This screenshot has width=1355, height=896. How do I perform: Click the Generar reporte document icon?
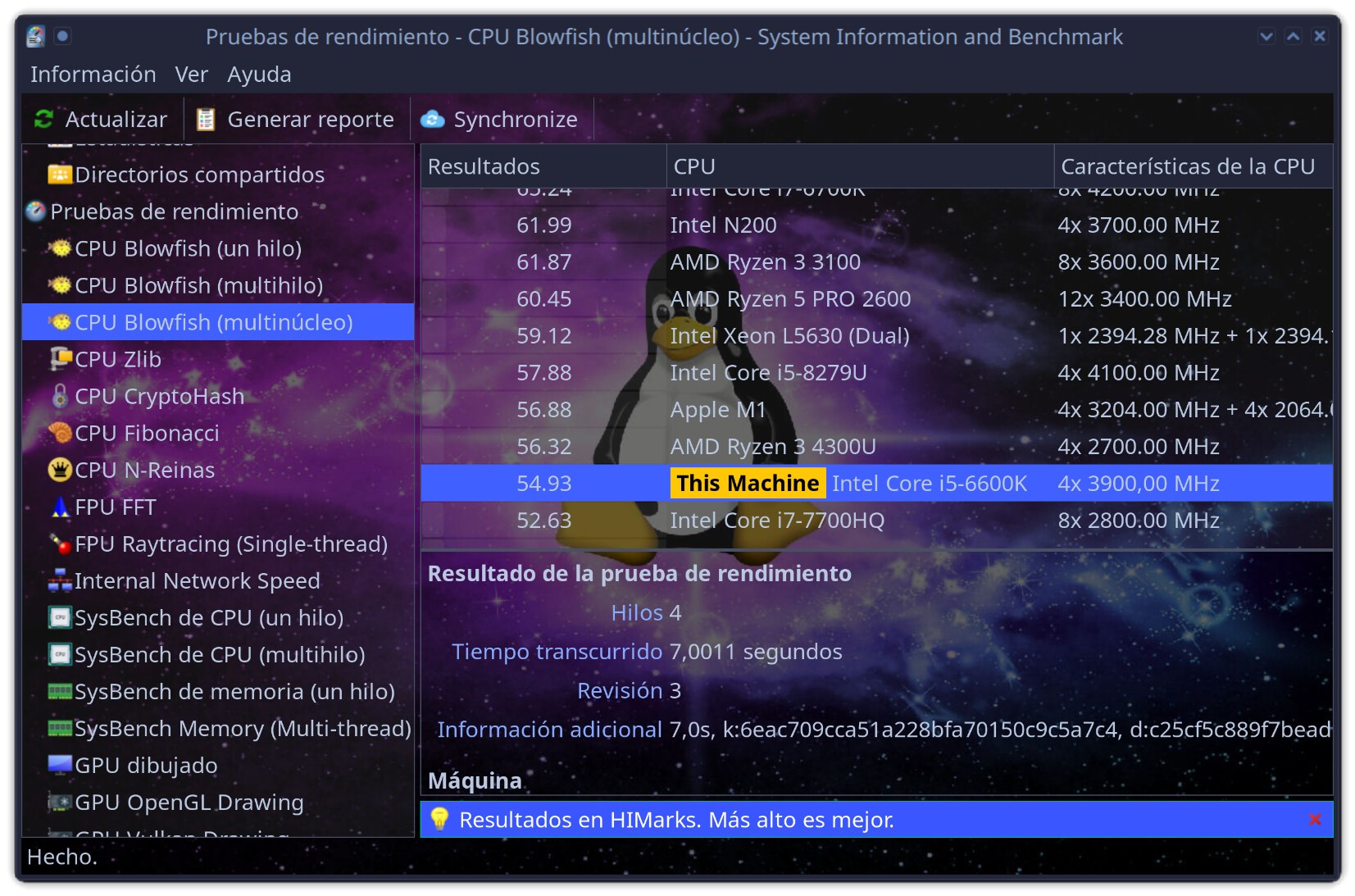[206, 120]
